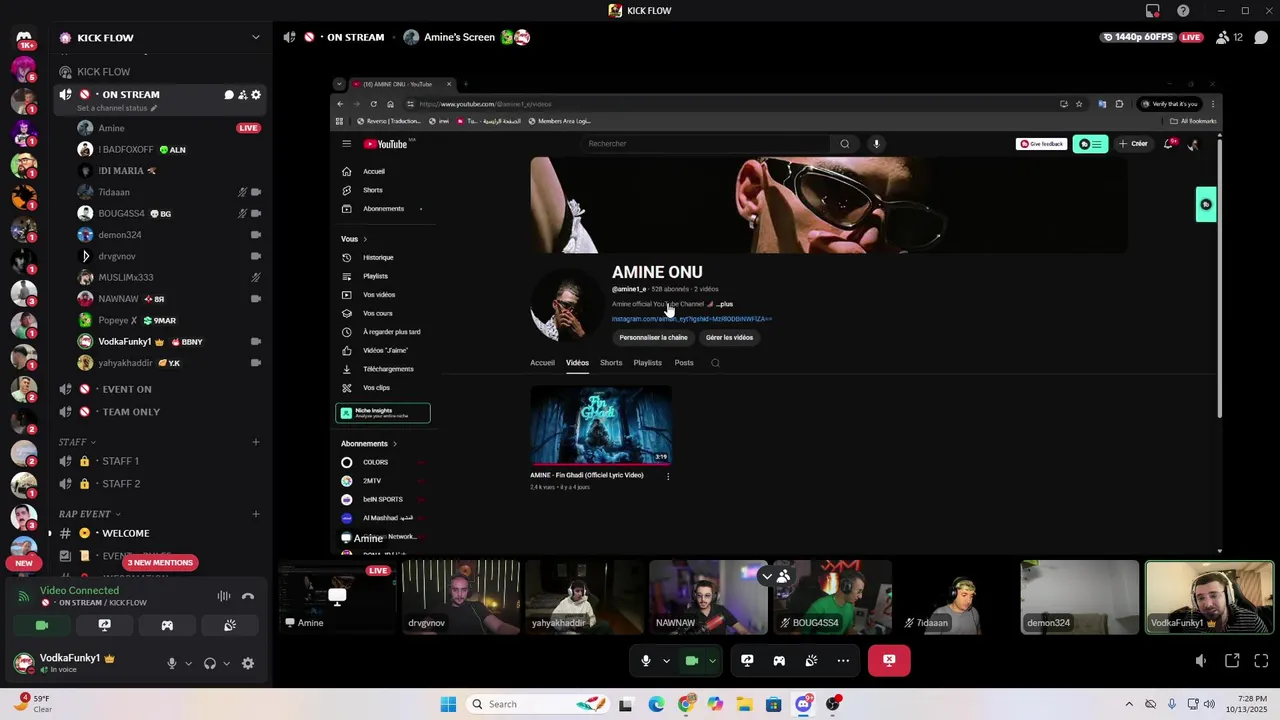
Task: Select Amine in voice member list
Action: (x=168, y=128)
